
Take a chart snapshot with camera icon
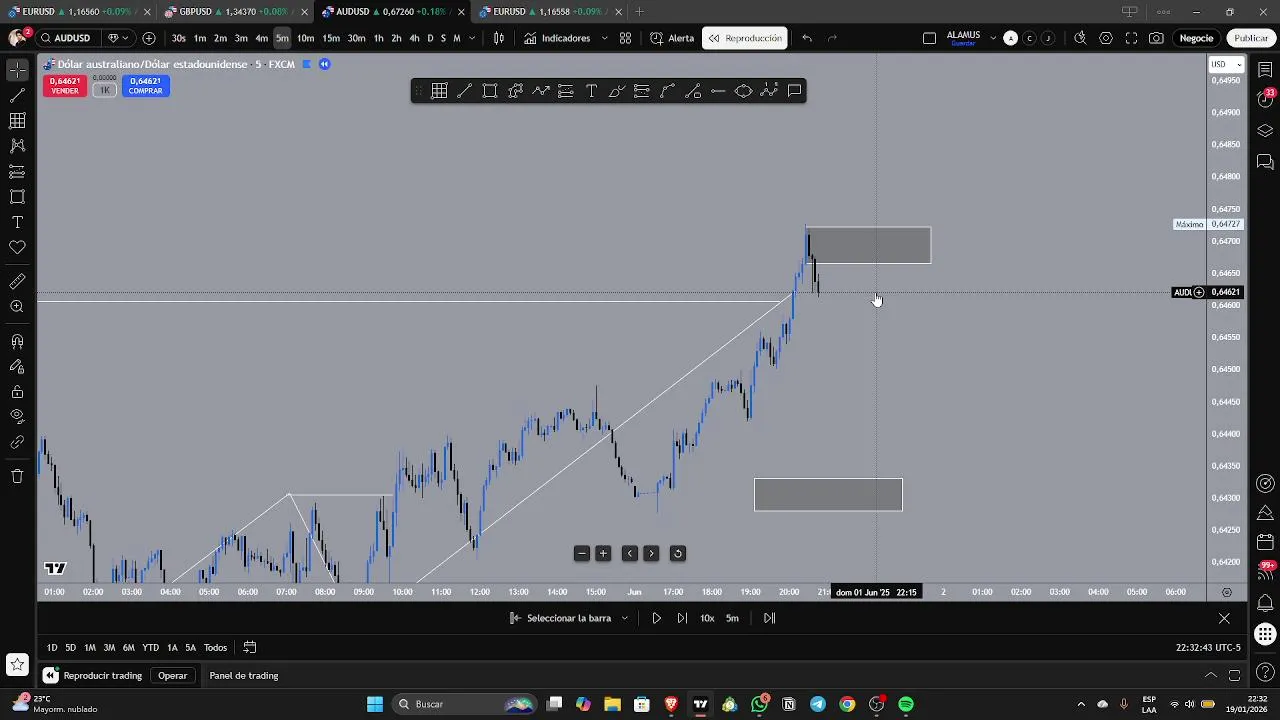click(x=1156, y=38)
